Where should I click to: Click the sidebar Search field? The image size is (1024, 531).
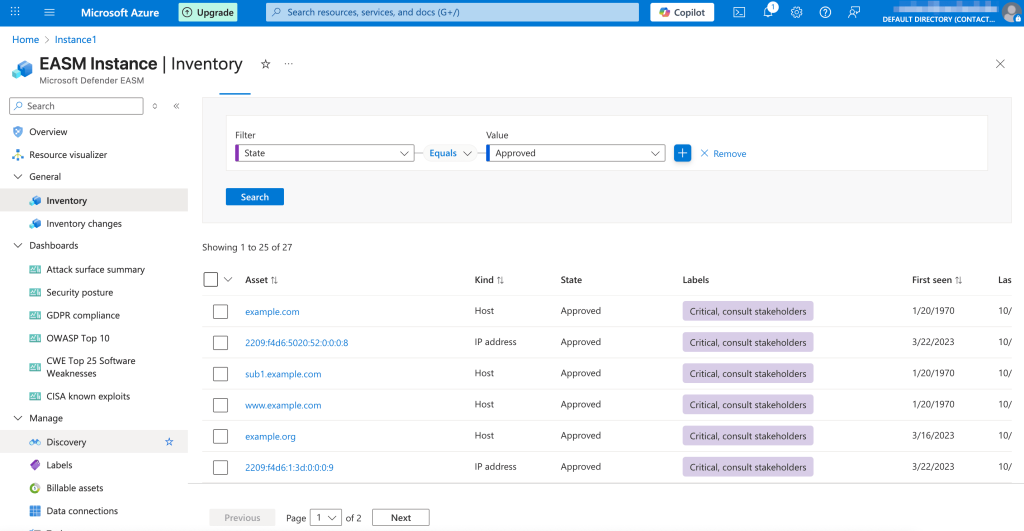(x=76, y=106)
